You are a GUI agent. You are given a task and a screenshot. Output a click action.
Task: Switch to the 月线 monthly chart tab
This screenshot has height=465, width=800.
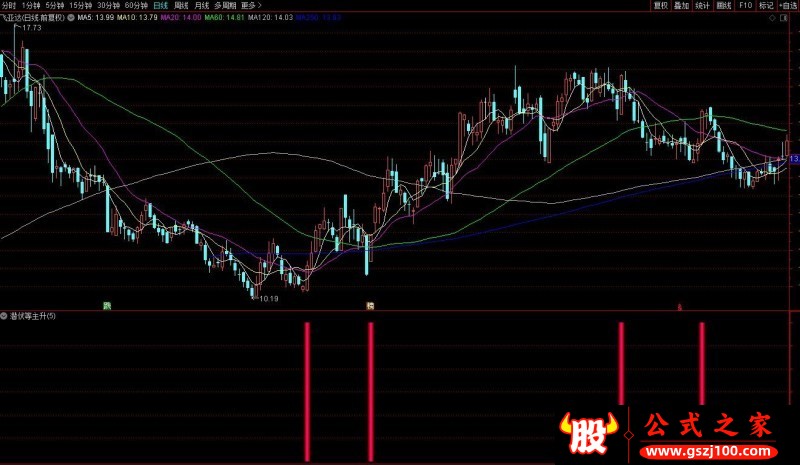point(202,6)
